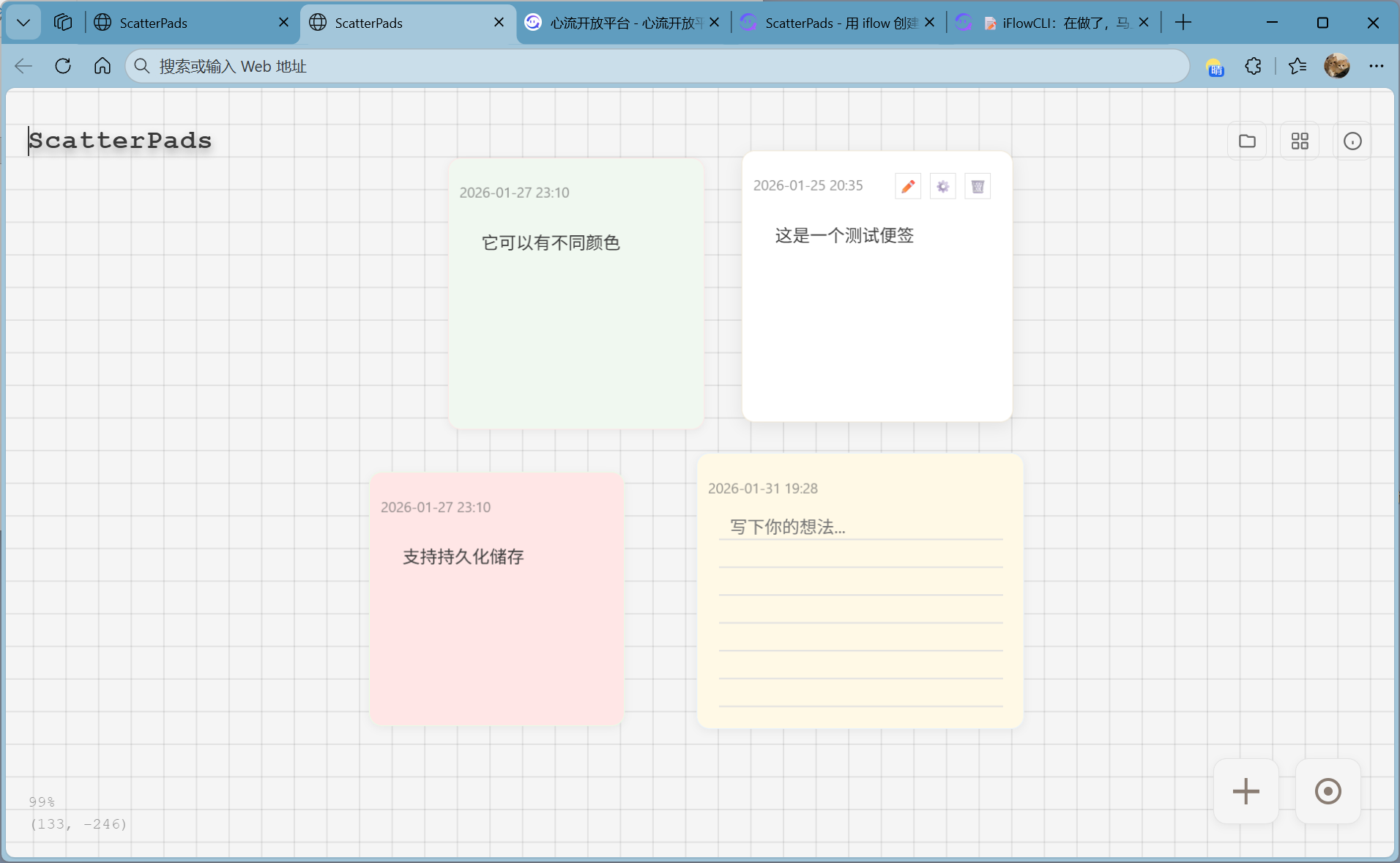Viewport: 1400px width, 863px height.
Task: Expand the tab search dropdown chevron
Action: tap(23, 23)
